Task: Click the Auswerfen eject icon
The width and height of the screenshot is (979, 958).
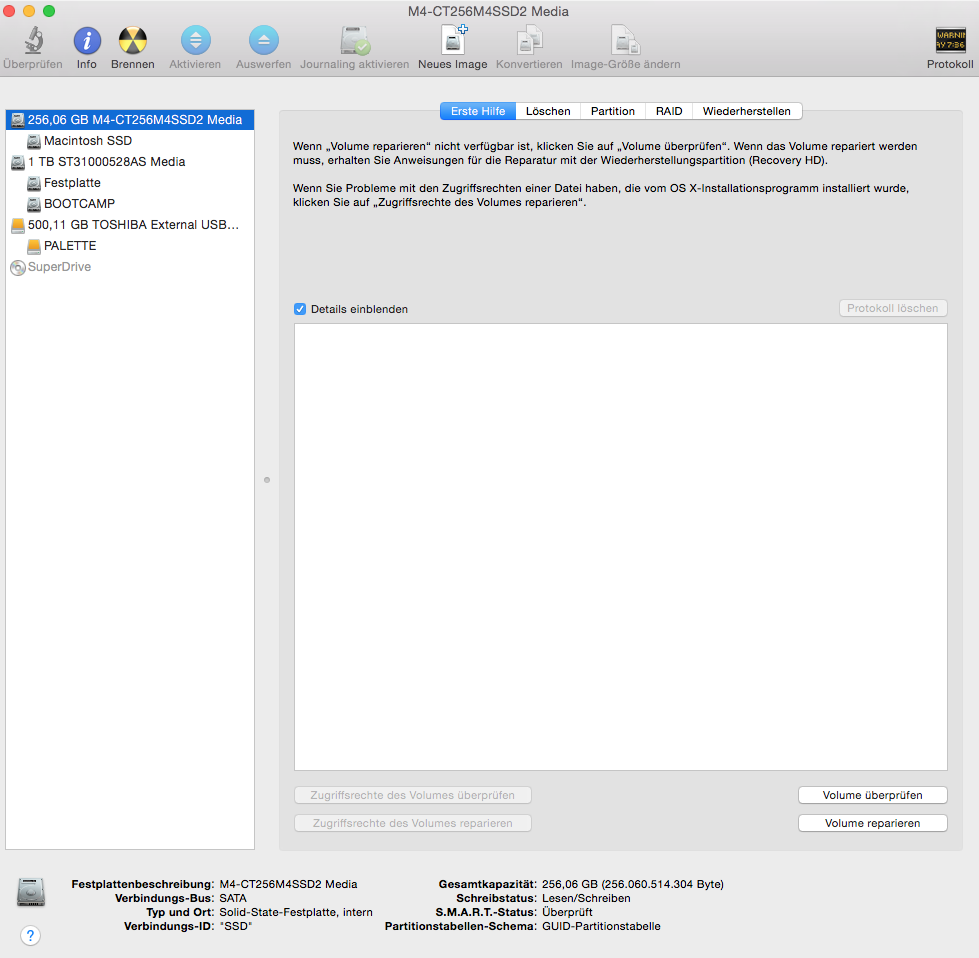Action: click(x=263, y=41)
